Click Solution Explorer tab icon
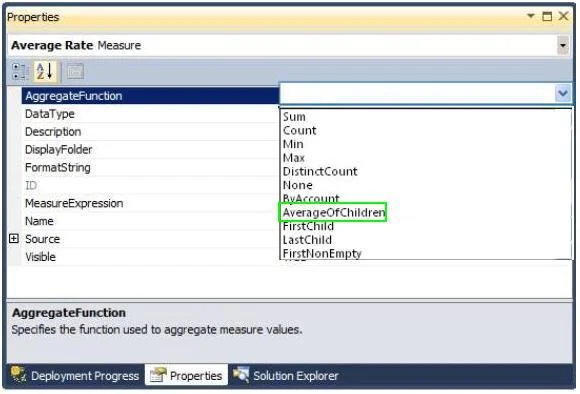 click(241, 375)
